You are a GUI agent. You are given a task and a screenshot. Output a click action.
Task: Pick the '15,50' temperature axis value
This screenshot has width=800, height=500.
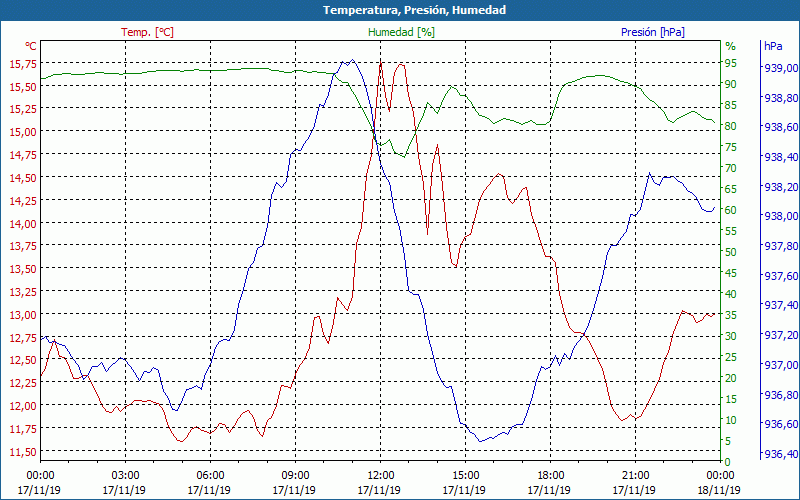(23, 87)
